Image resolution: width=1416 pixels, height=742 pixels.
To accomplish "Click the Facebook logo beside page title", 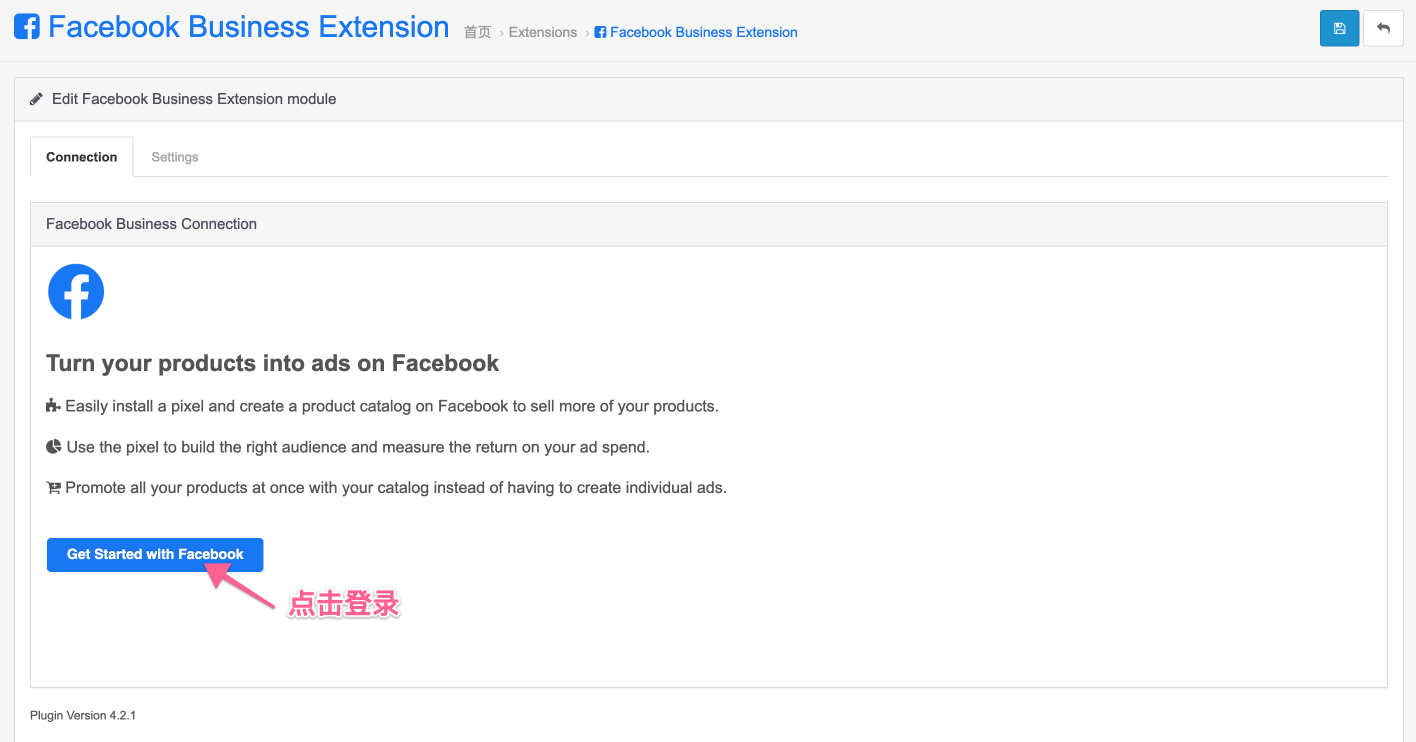I will click(x=27, y=27).
